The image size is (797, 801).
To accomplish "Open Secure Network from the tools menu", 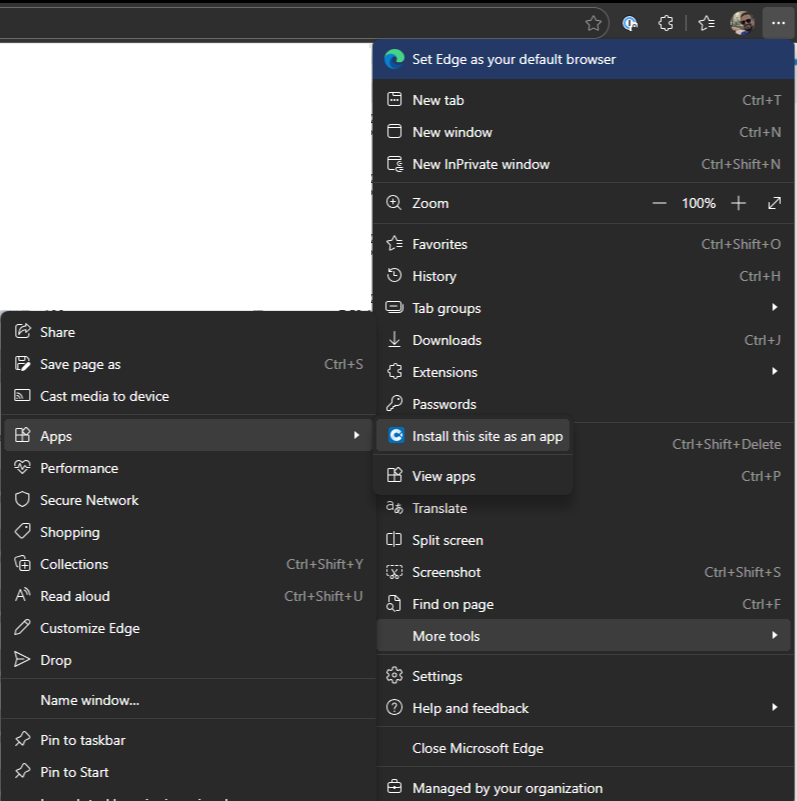I will tap(89, 500).
